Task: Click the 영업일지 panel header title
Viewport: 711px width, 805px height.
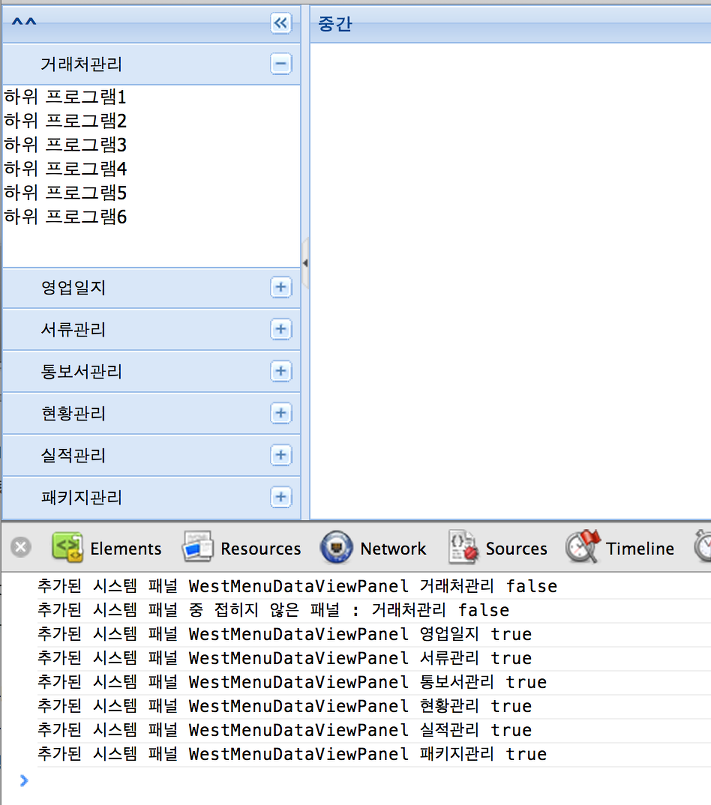Action: click(x=73, y=288)
